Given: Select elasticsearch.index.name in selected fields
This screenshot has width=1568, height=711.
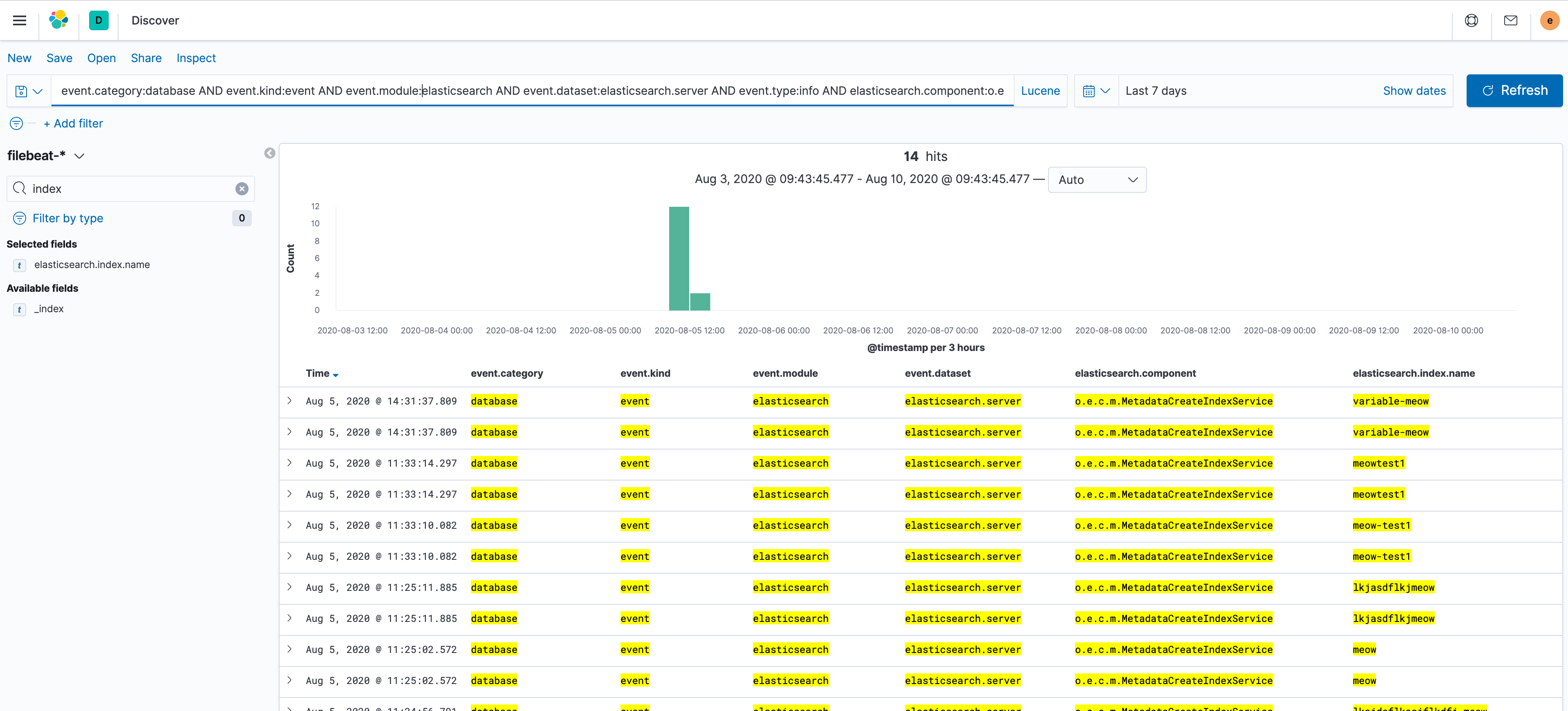Looking at the screenshot, I should point(92,265).
